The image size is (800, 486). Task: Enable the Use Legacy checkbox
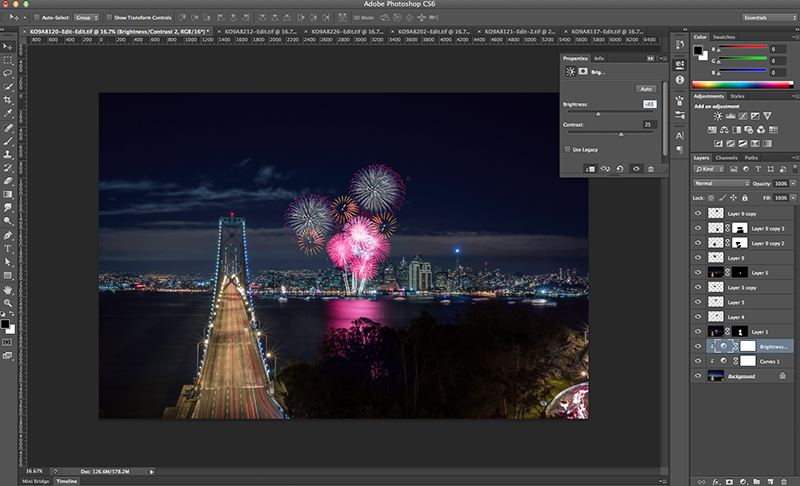click(x=568, y=149)
